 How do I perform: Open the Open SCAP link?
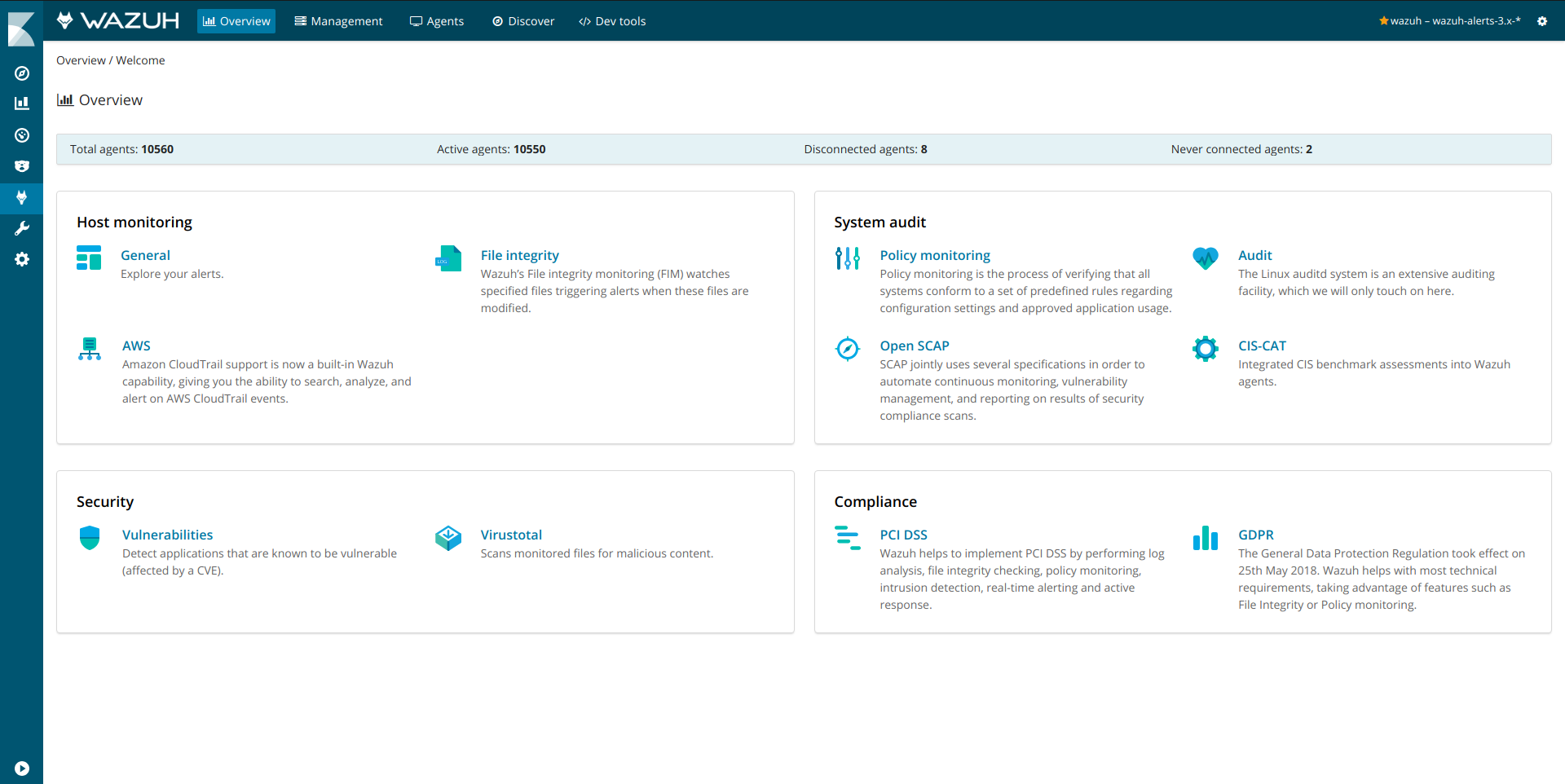914,346
